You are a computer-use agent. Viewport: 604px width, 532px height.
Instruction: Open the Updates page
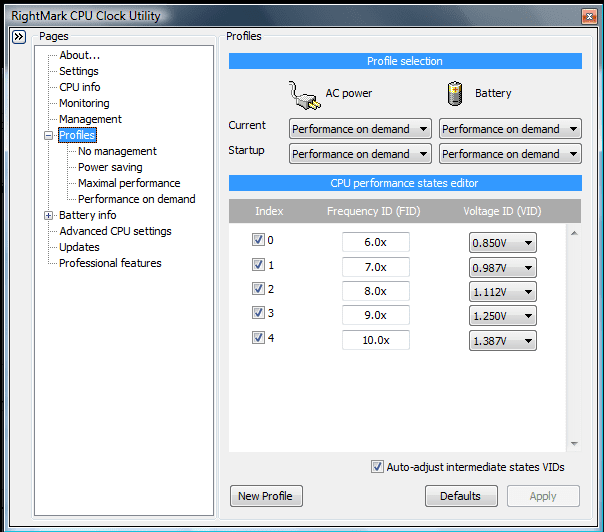point(79,247)
